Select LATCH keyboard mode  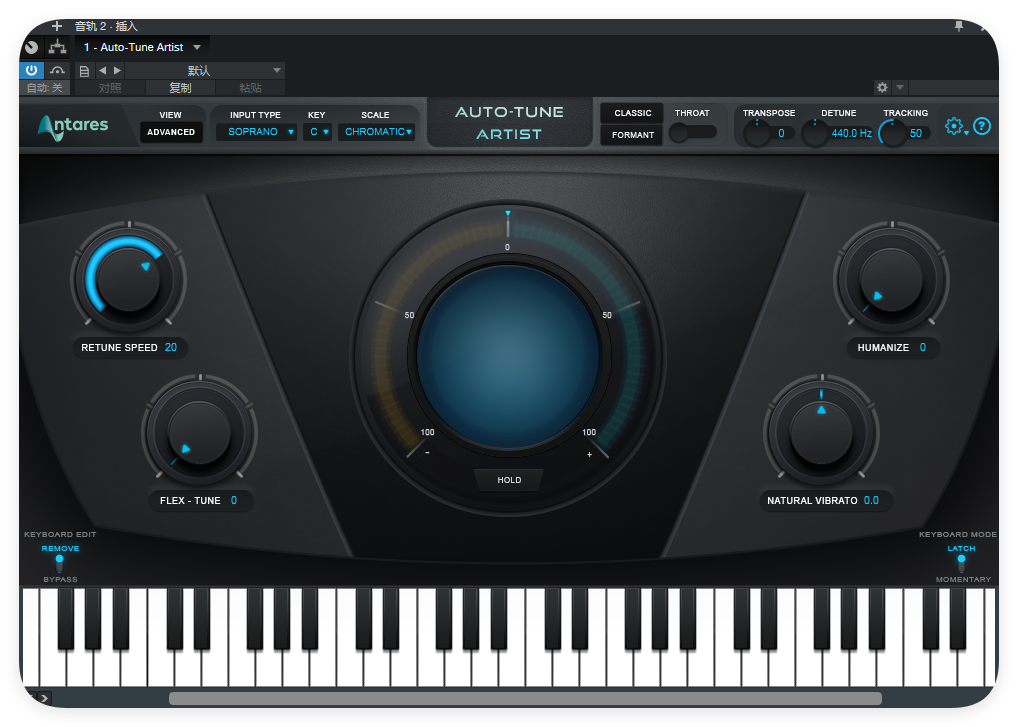pyautogui.click(x=962, y=548)
